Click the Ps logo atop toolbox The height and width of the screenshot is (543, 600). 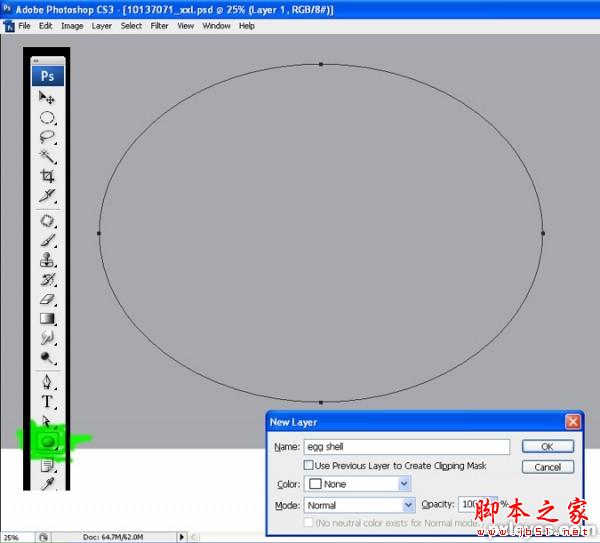47,76
